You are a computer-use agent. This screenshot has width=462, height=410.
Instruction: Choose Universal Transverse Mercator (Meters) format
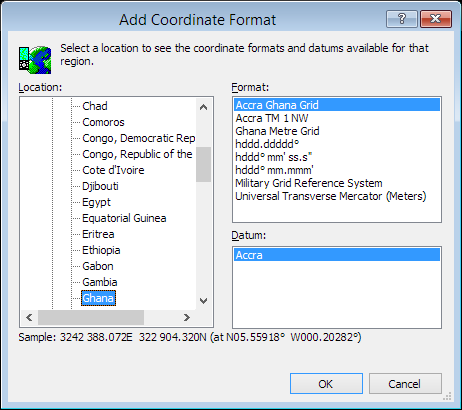[x=337, y=196]
